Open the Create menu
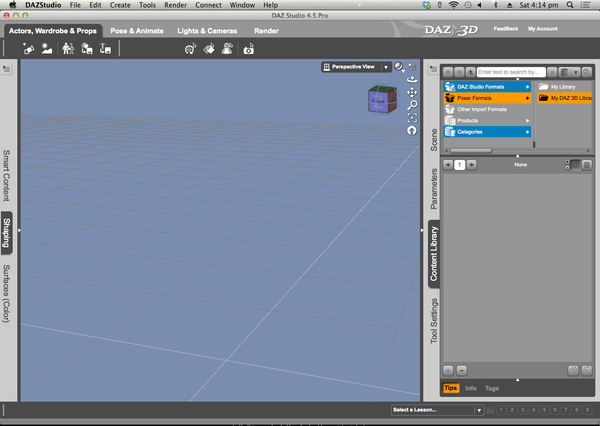Screen dimensions: 600x426 [120, 5]
